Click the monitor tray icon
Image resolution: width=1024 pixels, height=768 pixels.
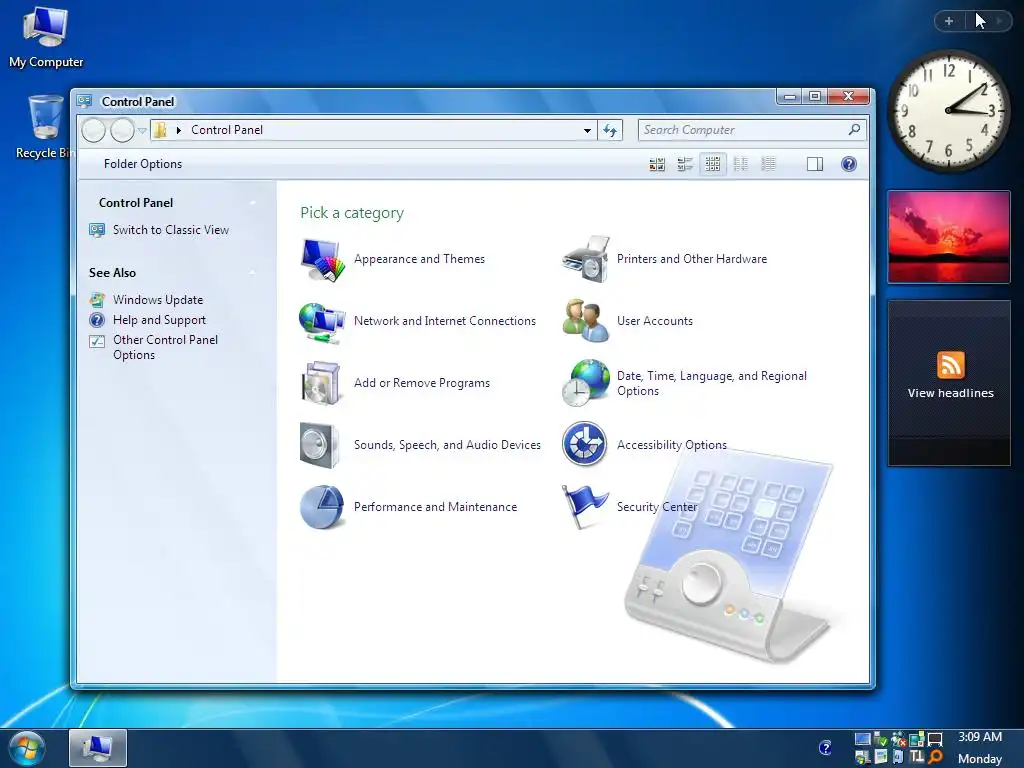pyautogui.click(x=862, y=740)
